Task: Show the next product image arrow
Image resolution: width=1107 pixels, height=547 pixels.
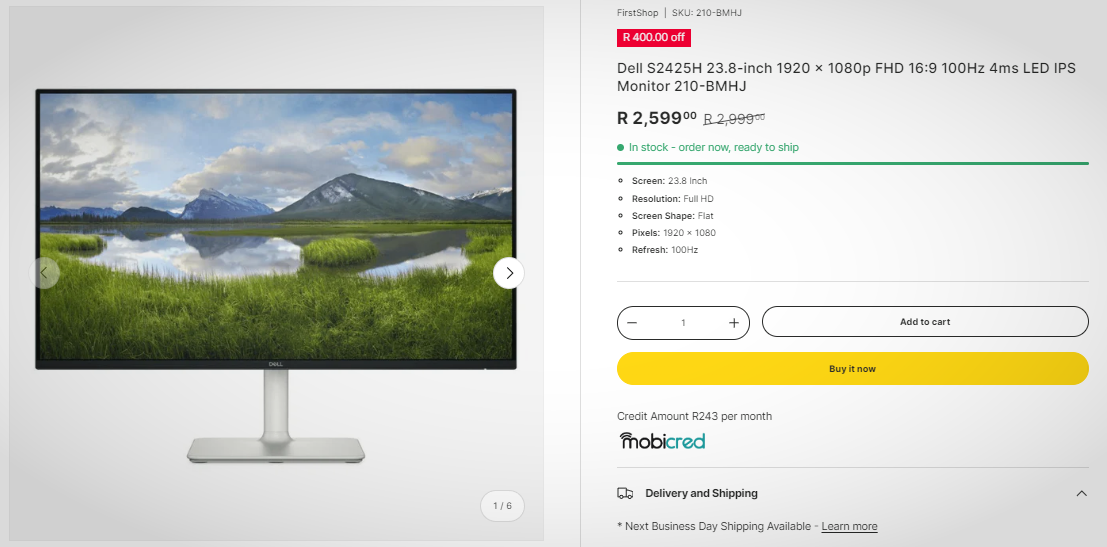Action: [x=508, y=273]
